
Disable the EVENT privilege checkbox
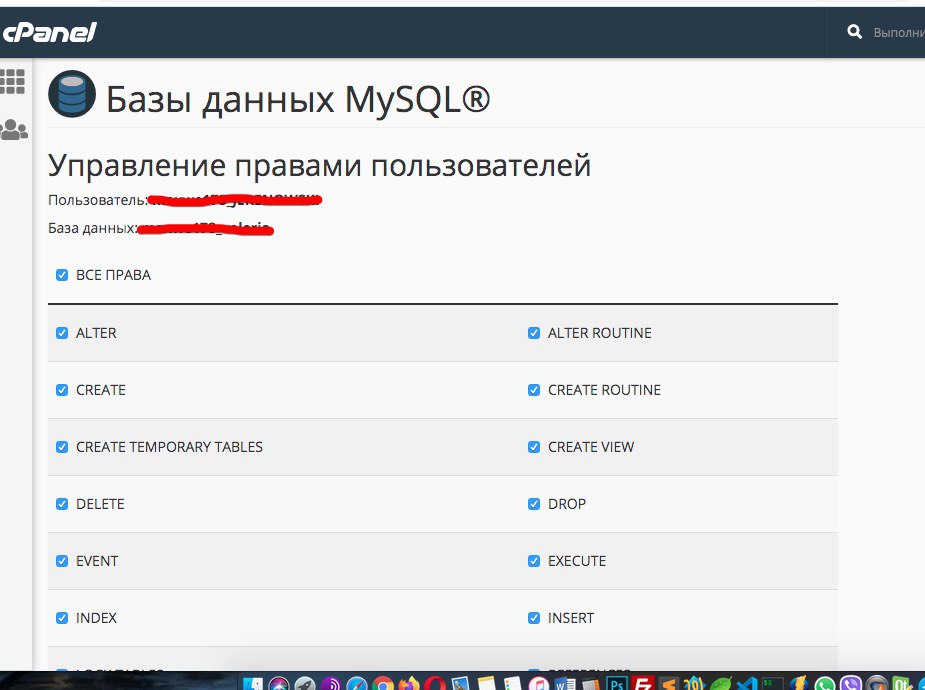pos(62,561)
